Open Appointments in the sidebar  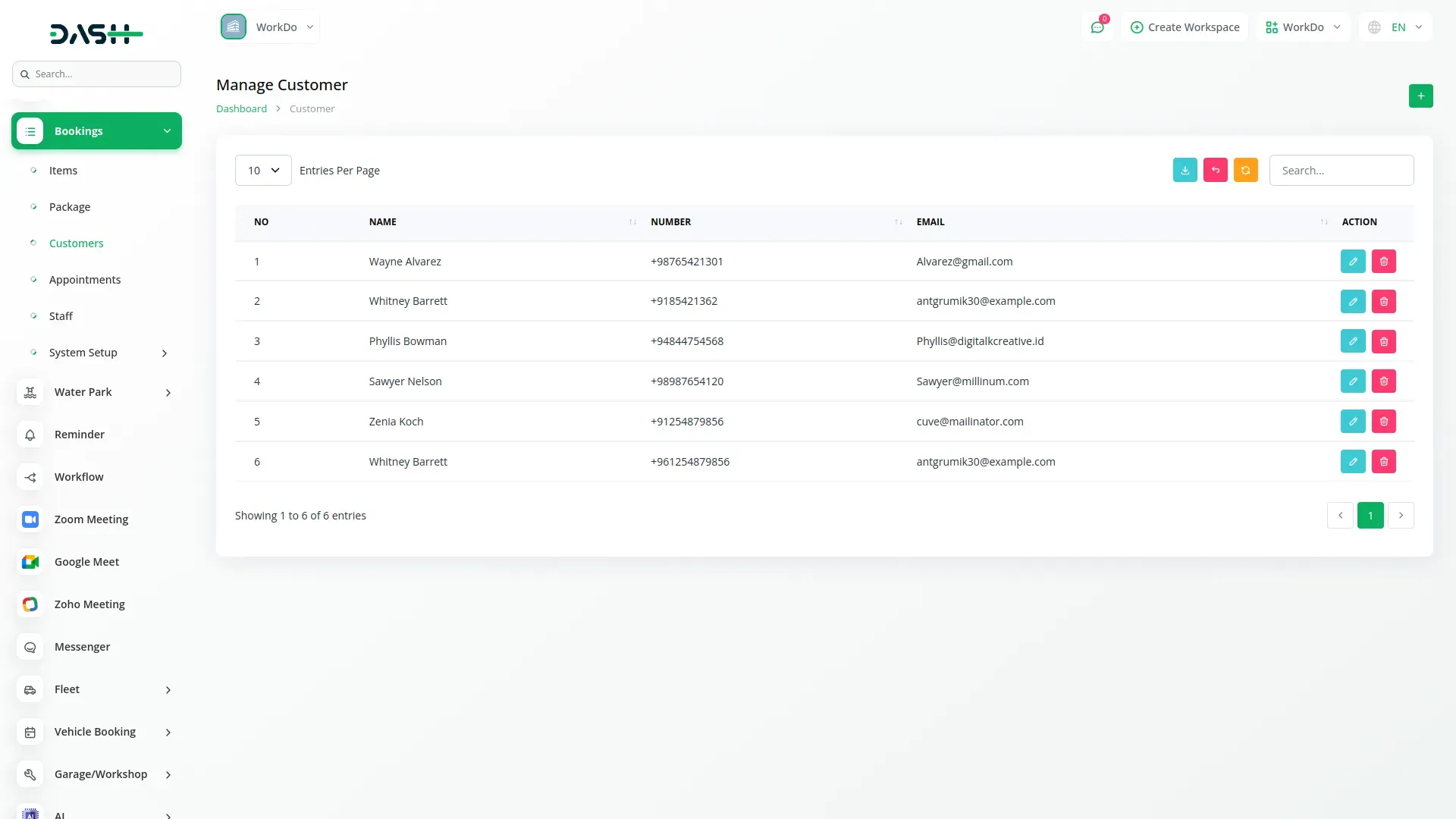coord(85,280)
